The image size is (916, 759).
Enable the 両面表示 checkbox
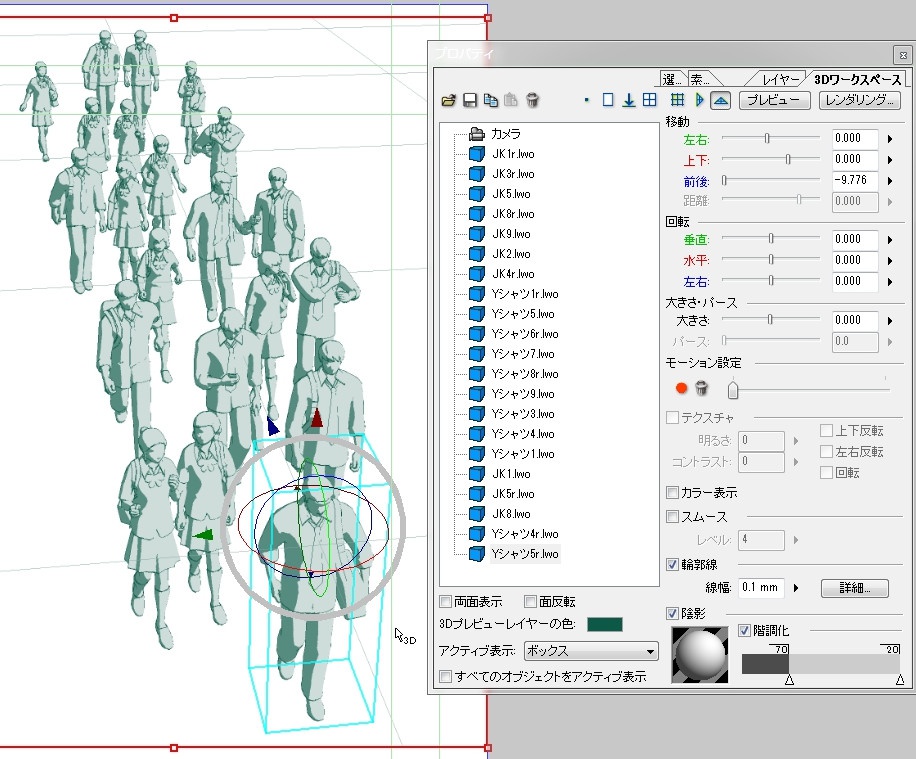(444, 601)
